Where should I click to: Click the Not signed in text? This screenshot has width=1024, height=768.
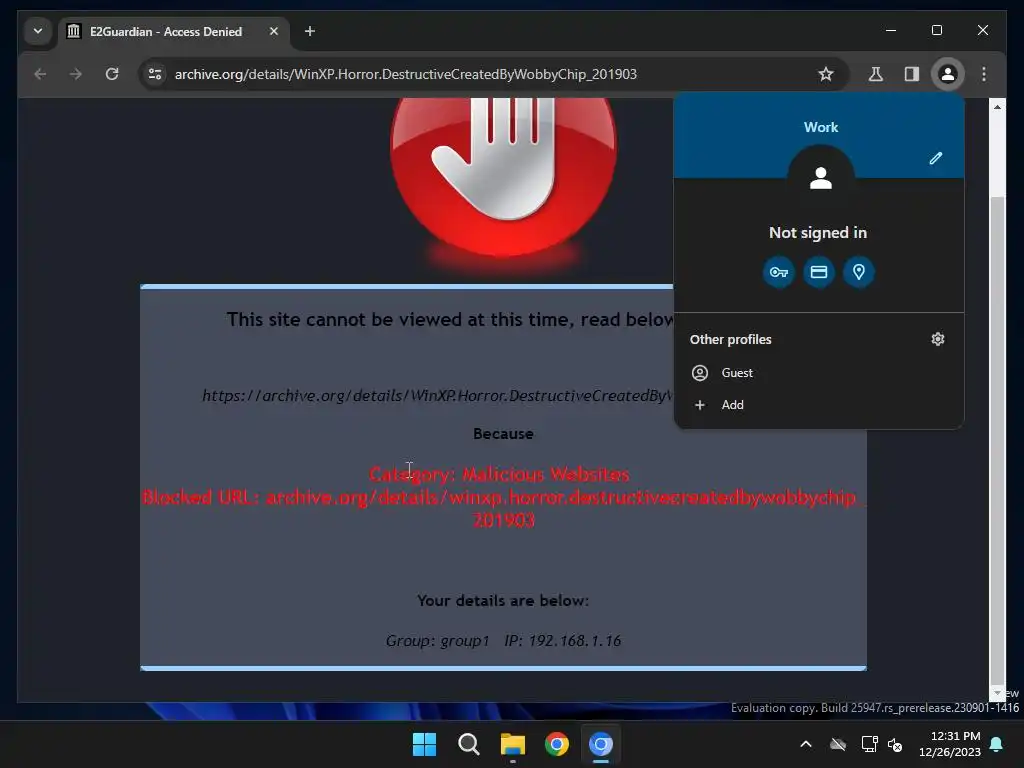[x=818, y=232]
